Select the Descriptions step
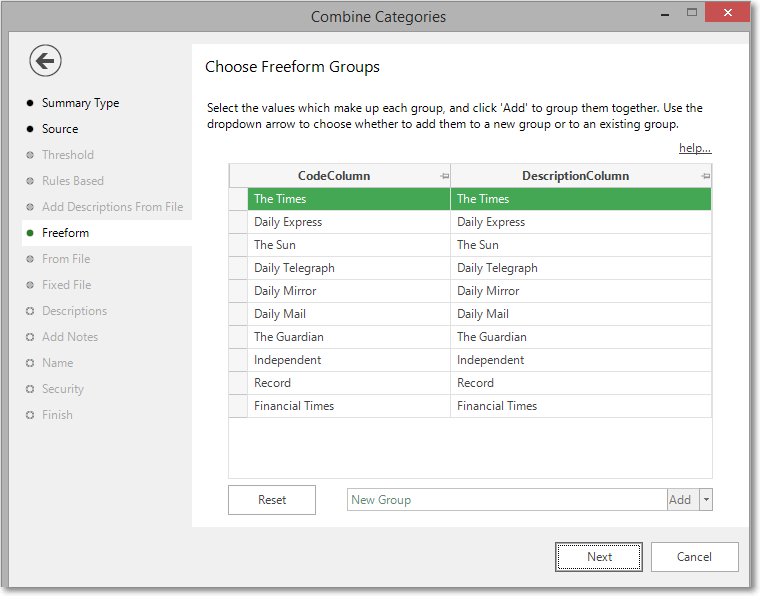 click(75, 311)
